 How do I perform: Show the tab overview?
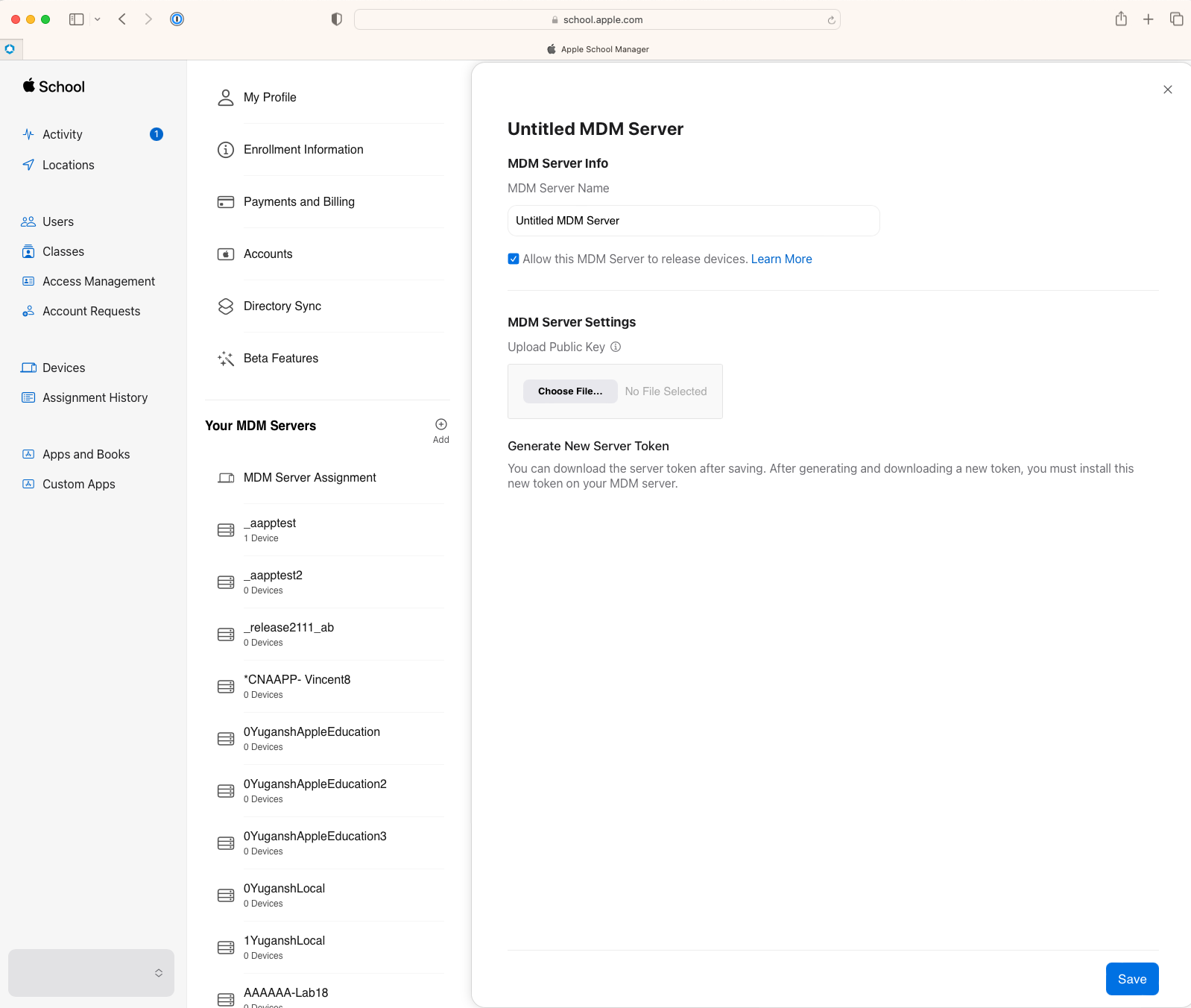(1177, 19)
